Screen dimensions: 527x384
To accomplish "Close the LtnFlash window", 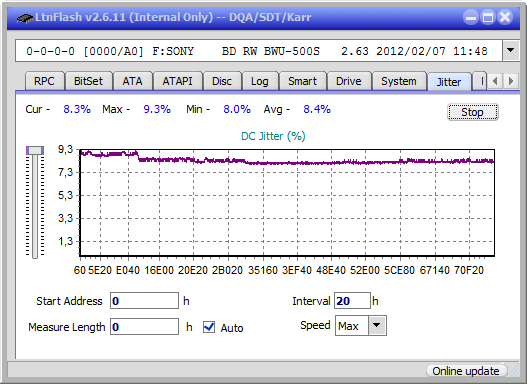I will click(505, 17).
